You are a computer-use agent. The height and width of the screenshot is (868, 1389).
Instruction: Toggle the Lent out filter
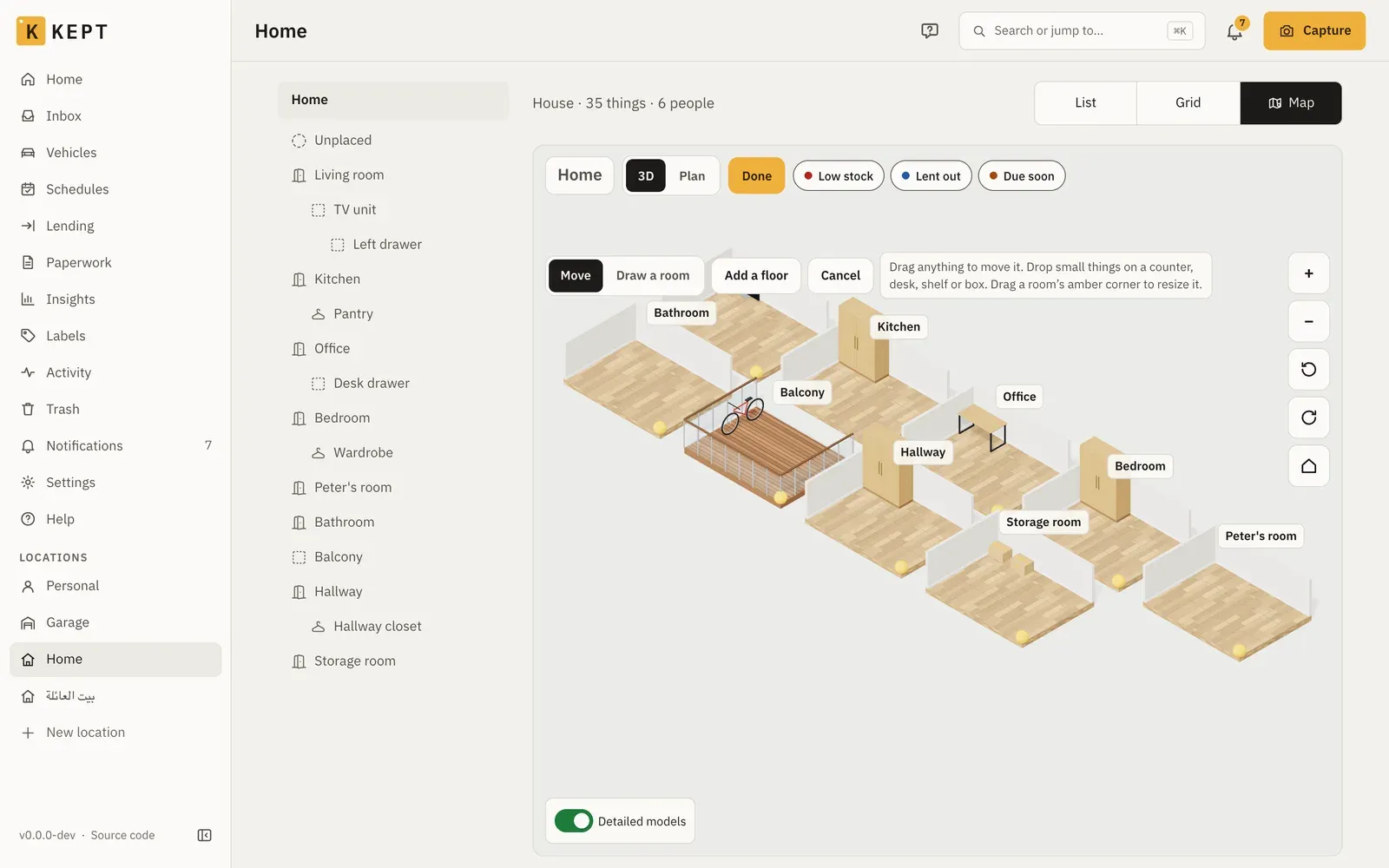tap(931, 176)
